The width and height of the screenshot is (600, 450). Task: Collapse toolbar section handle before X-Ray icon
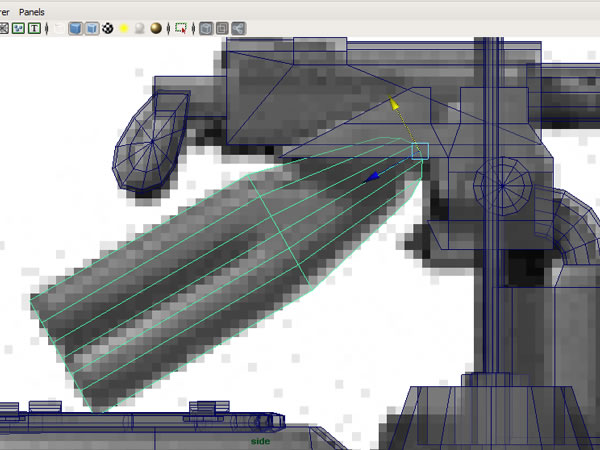coord(193,28)
